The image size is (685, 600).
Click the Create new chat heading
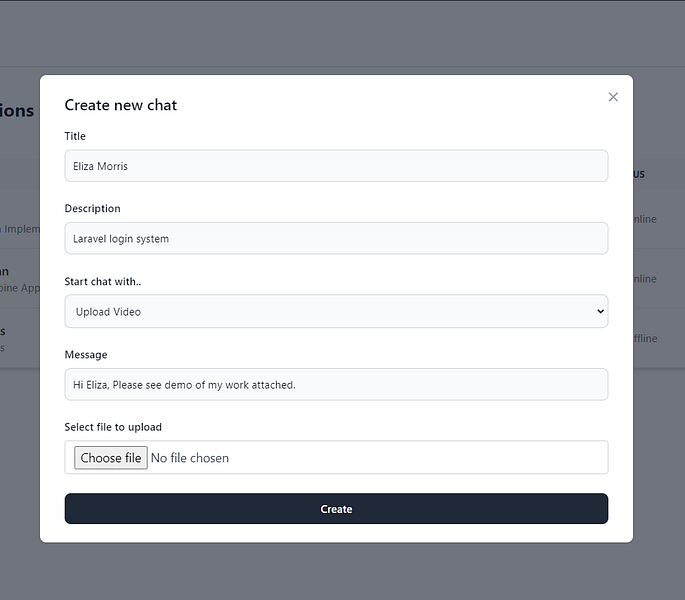pyautogui.click(x=121, y=105)
